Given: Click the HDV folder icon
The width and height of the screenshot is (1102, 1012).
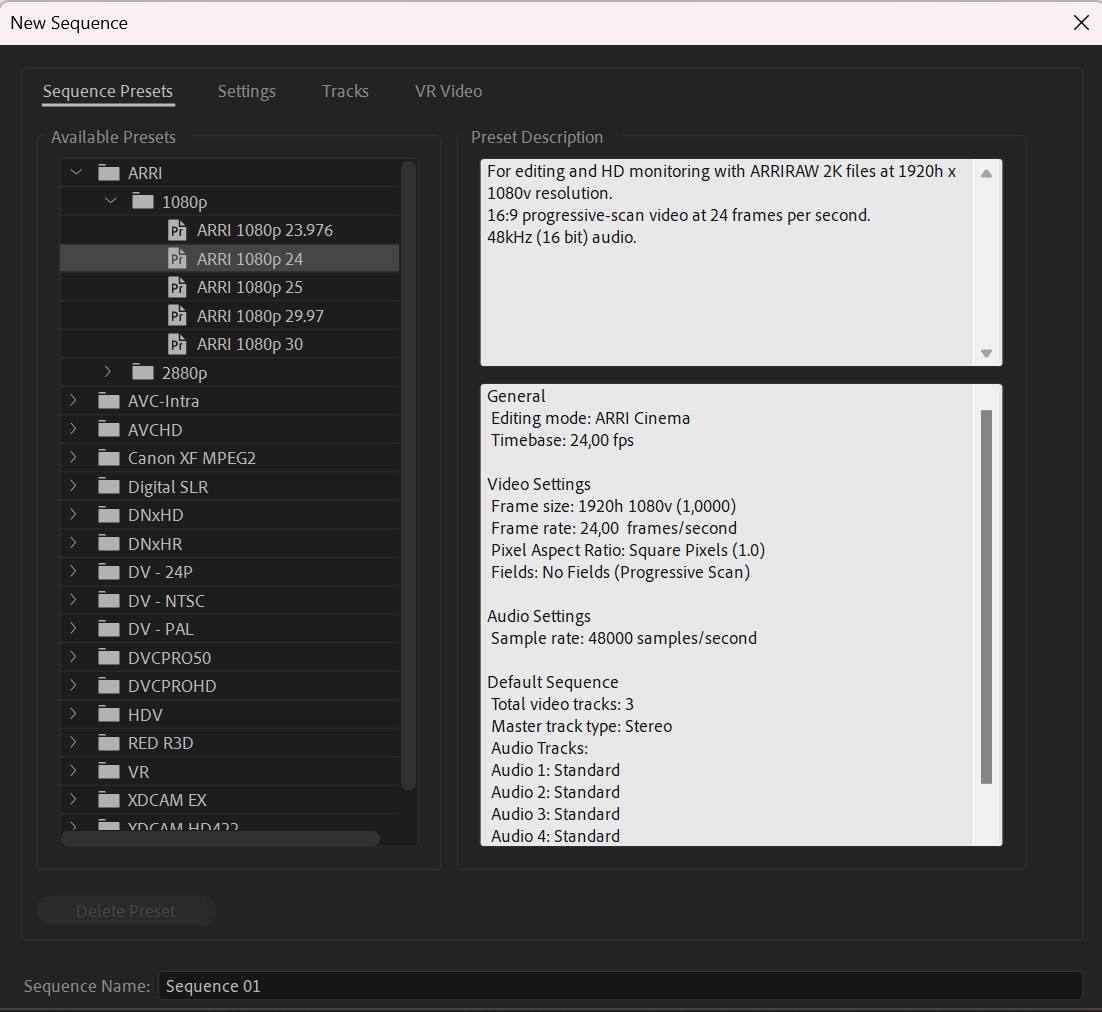Looking at the screenshot, I should [x=109, y=713].
